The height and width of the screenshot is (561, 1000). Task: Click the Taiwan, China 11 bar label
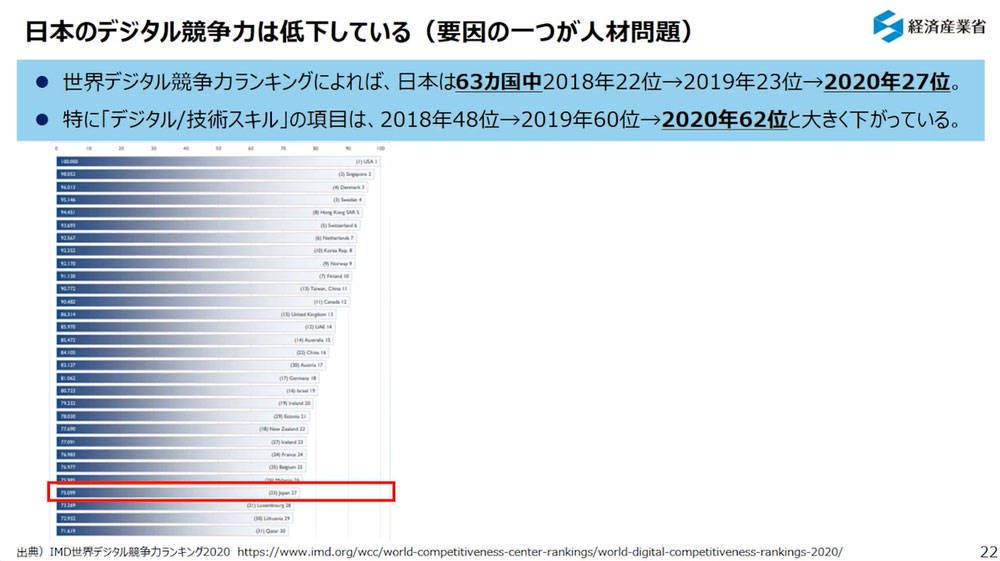click(x=323, y=289)
